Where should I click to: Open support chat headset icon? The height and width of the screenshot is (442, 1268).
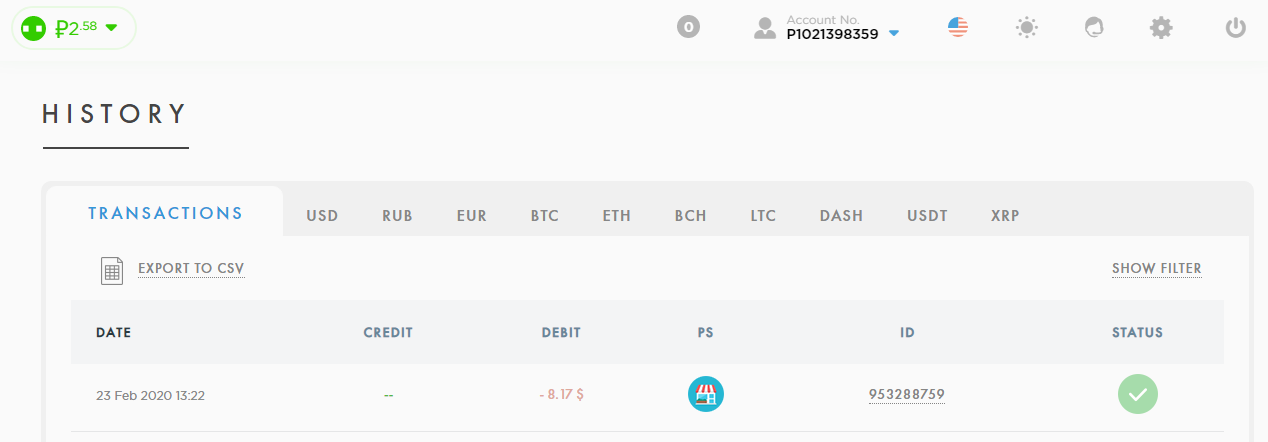point(1094,28)
